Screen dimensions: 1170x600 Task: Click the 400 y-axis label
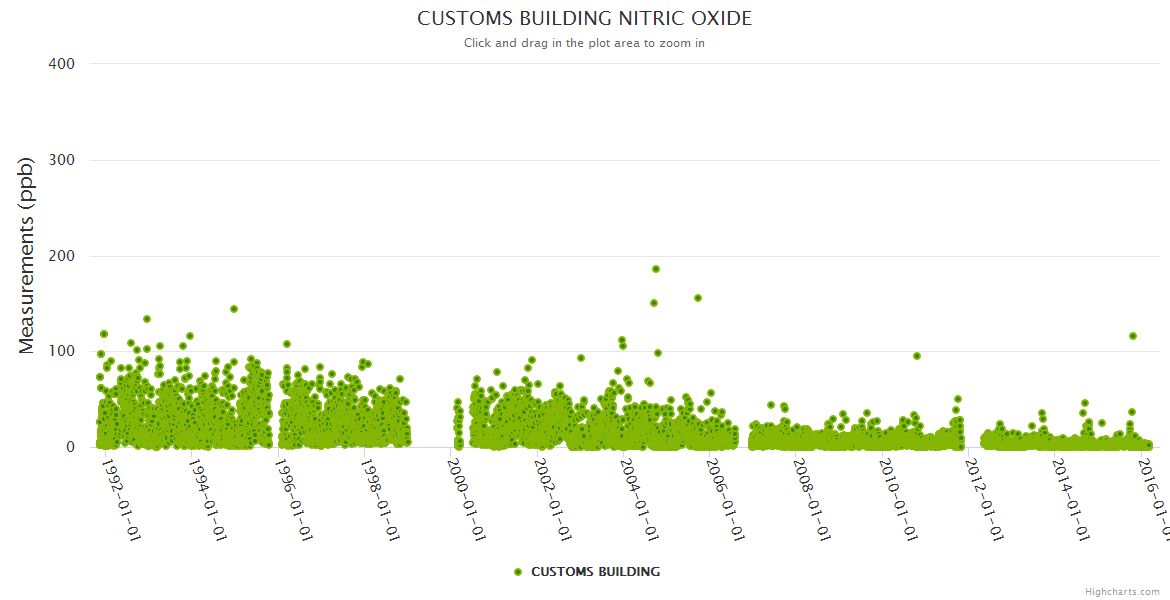click(61, 64)
